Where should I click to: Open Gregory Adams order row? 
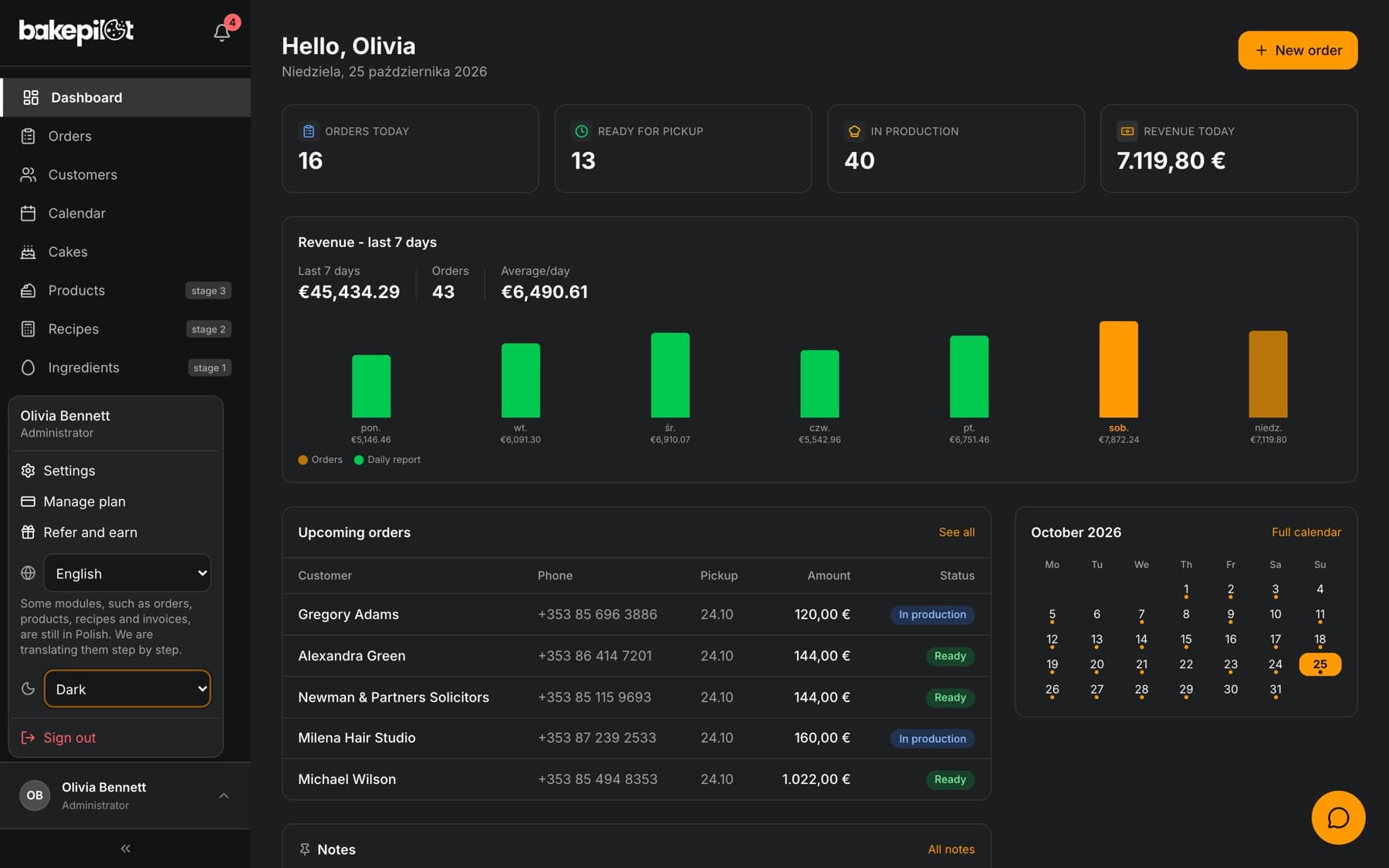pos(637,614)
